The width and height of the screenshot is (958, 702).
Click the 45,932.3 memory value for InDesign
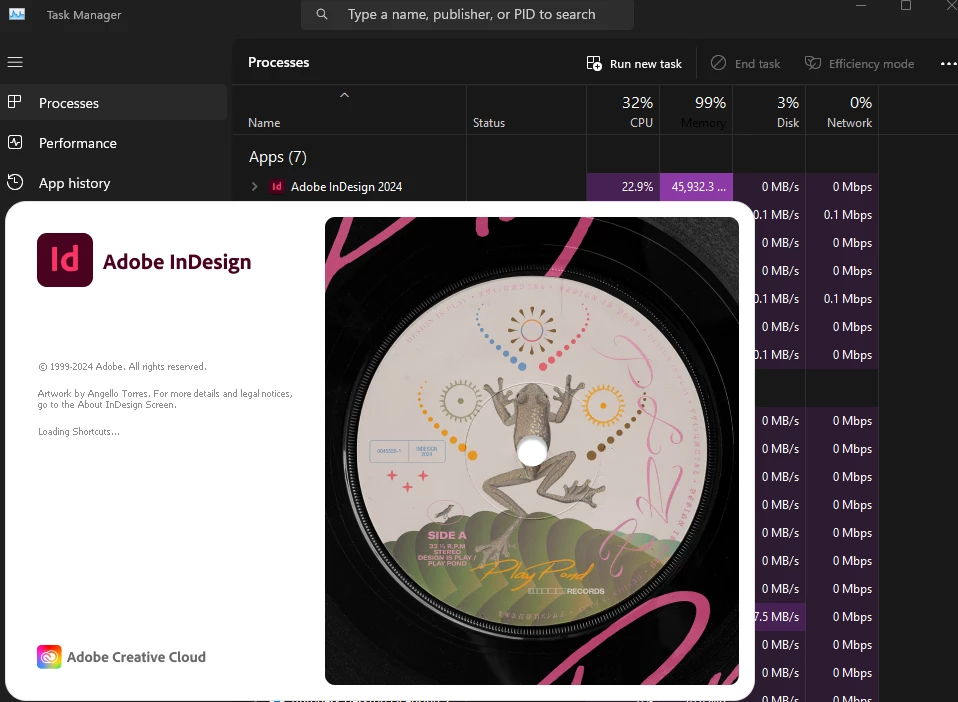click(696, 187)
